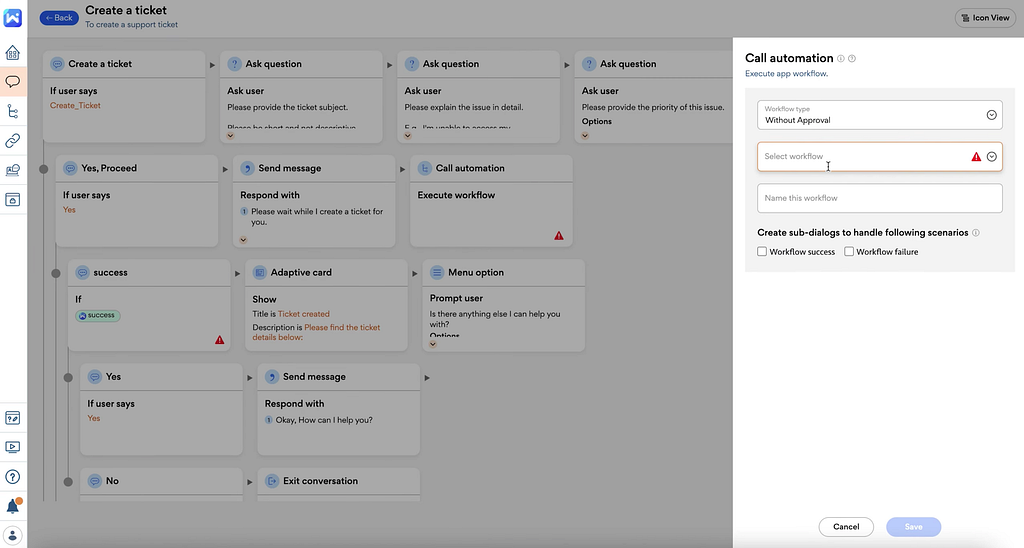Open the marketplace sidebar icon

pyautogui.click(x=12, y=199)
